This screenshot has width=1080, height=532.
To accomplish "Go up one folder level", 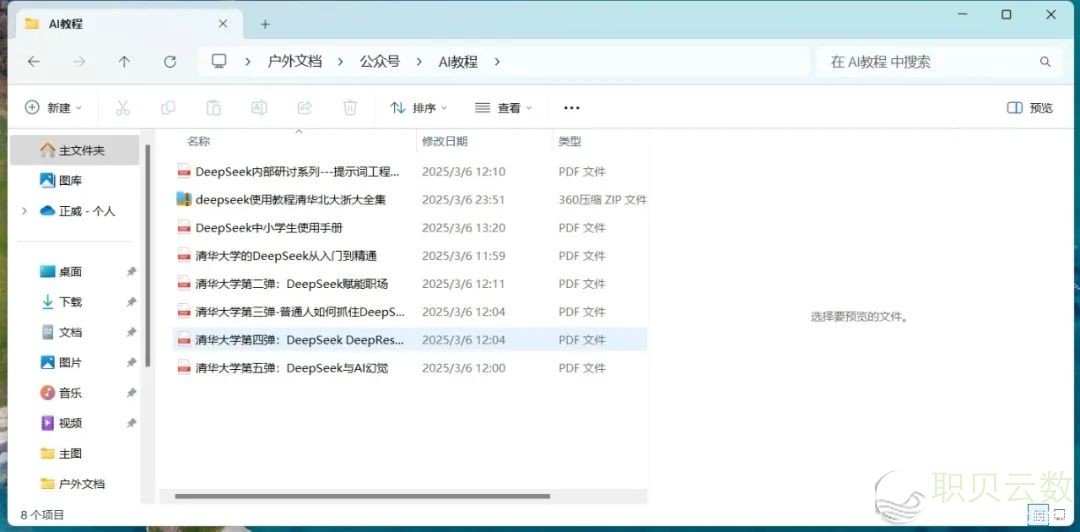I will coord(124,62).
